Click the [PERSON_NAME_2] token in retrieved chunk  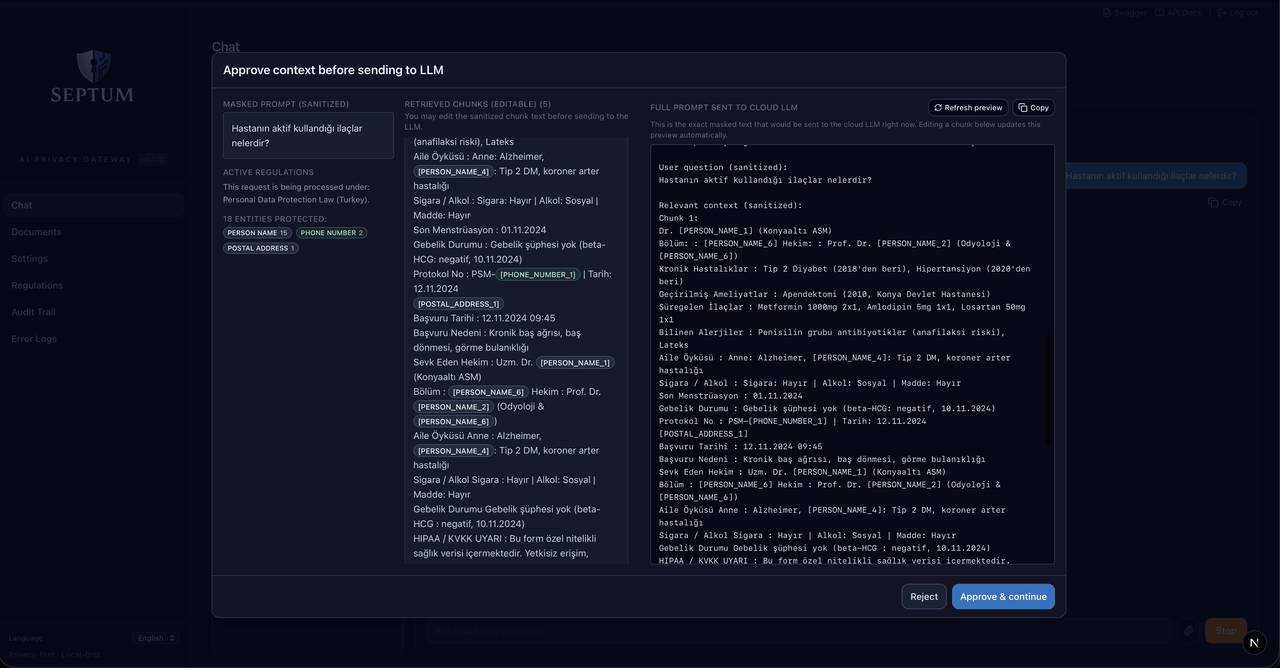point(454,407)
